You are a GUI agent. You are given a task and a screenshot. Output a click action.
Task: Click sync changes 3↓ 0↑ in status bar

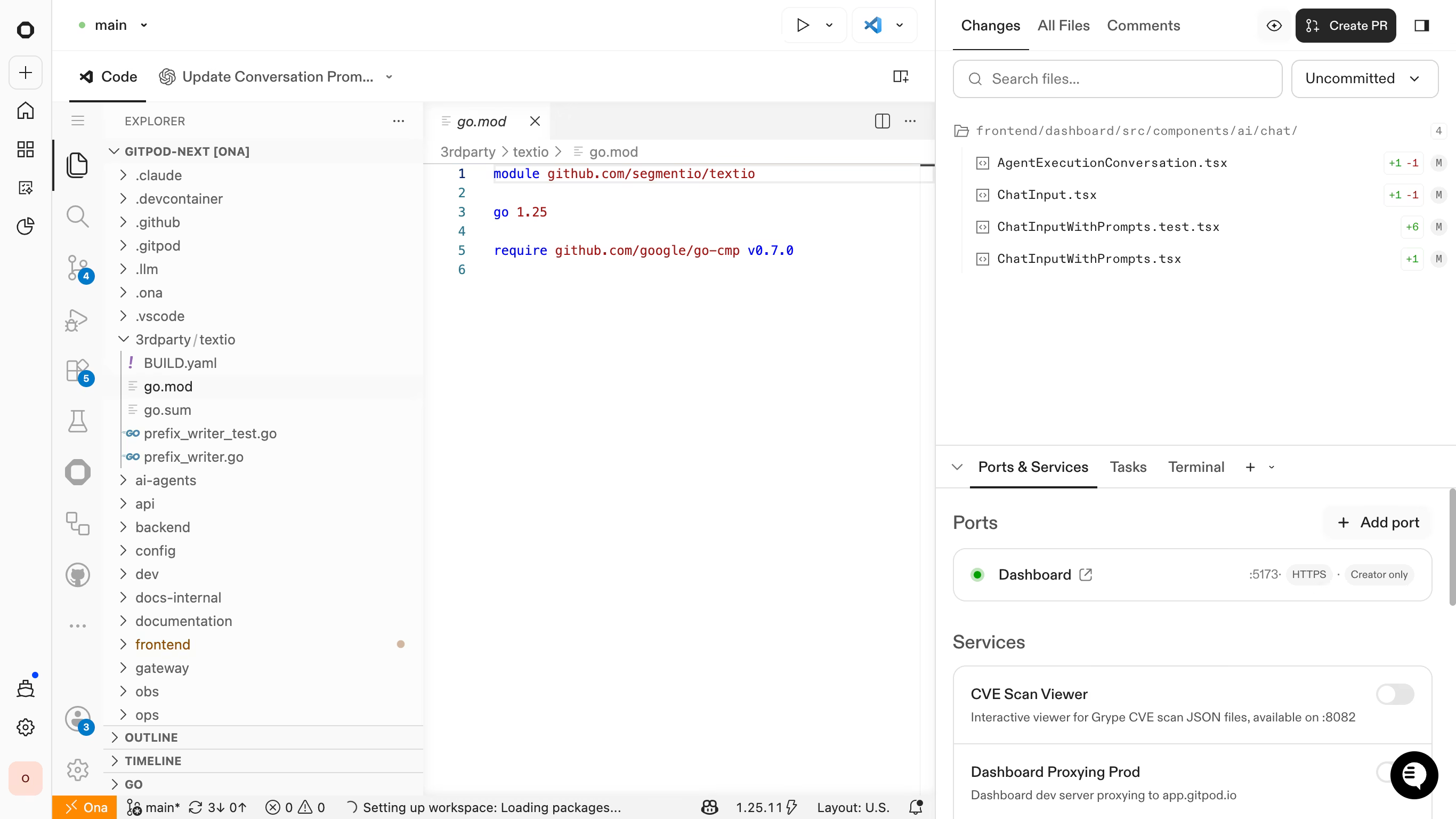coord(217,808)
